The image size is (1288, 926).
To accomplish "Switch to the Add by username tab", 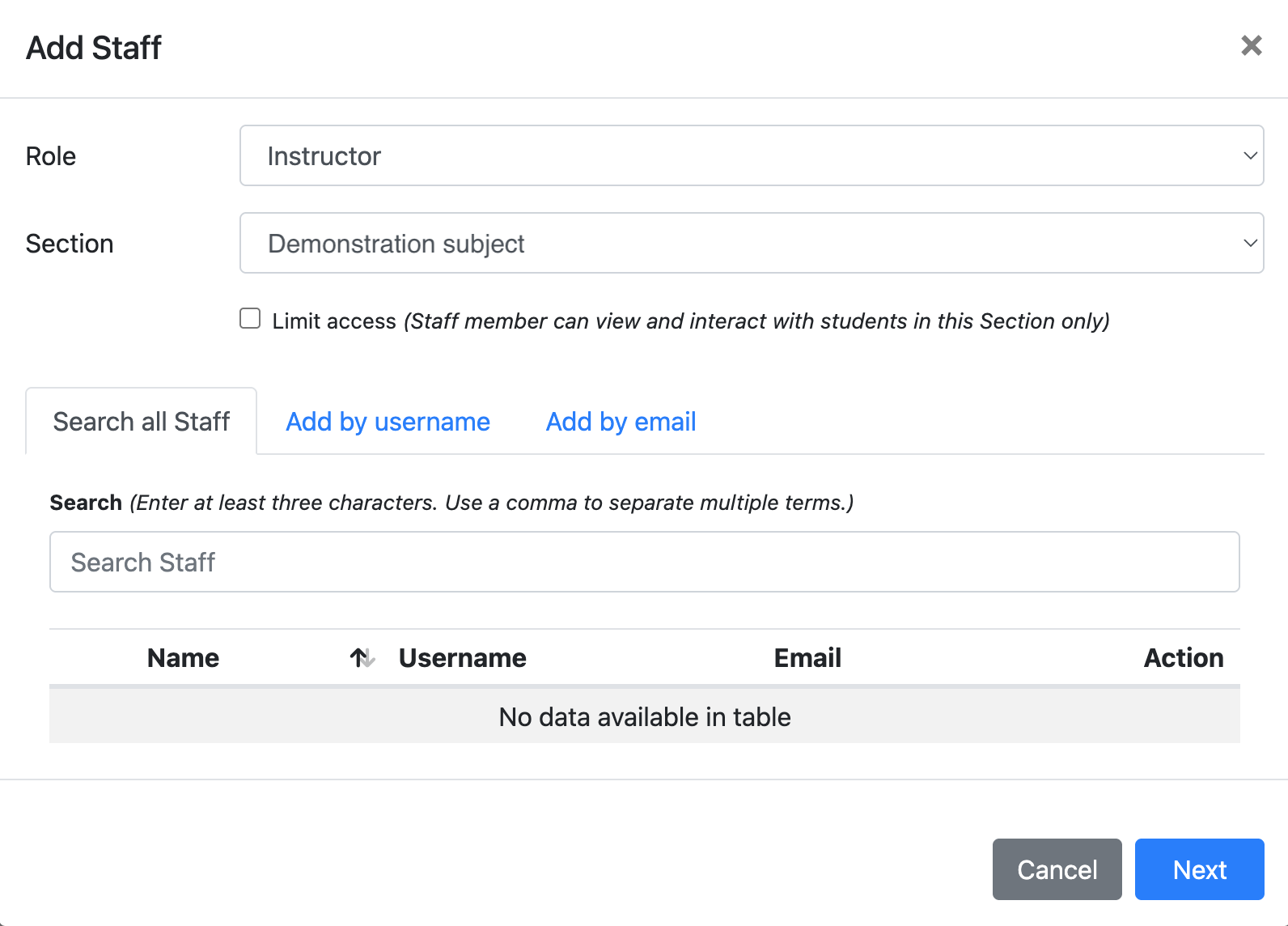I will pyautogui.click(x=388, y=421).
